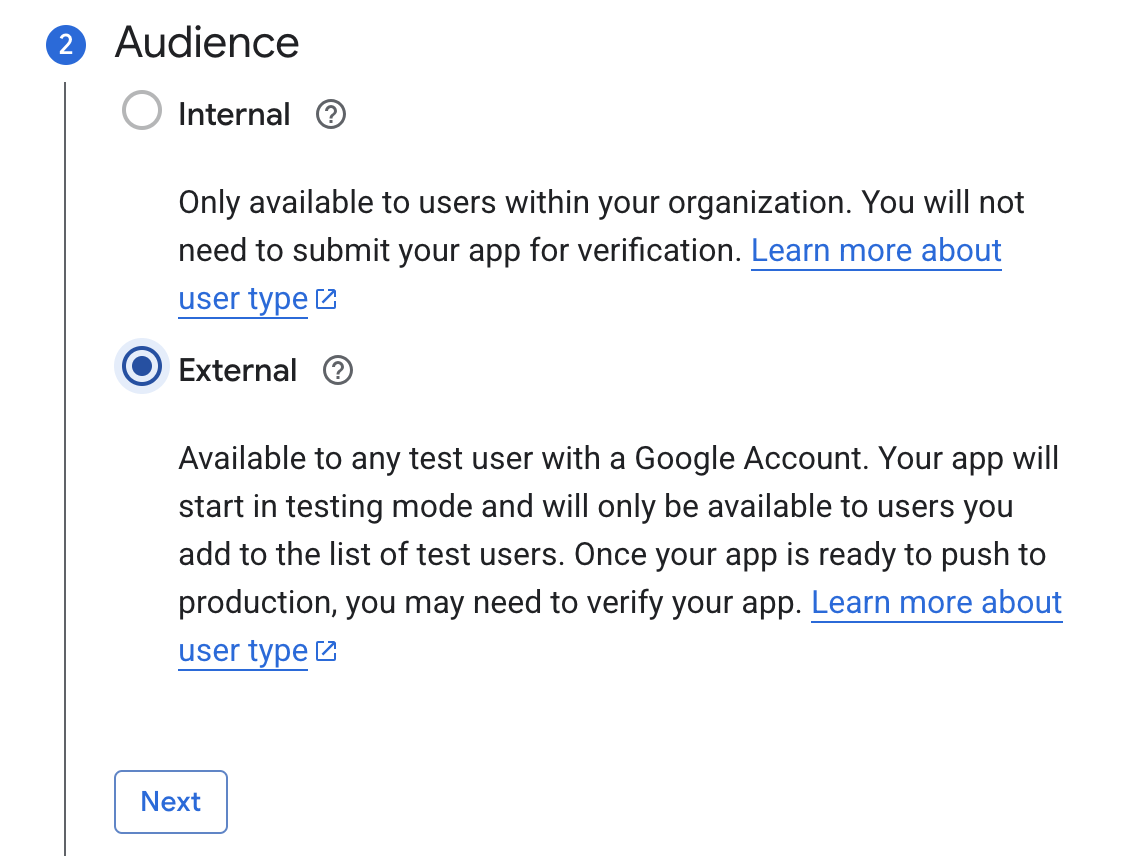The width and height of the screenshot is (1138, 856).
Task: Click the external-link icon after the first Learn more link
Action: click(326, 297)
